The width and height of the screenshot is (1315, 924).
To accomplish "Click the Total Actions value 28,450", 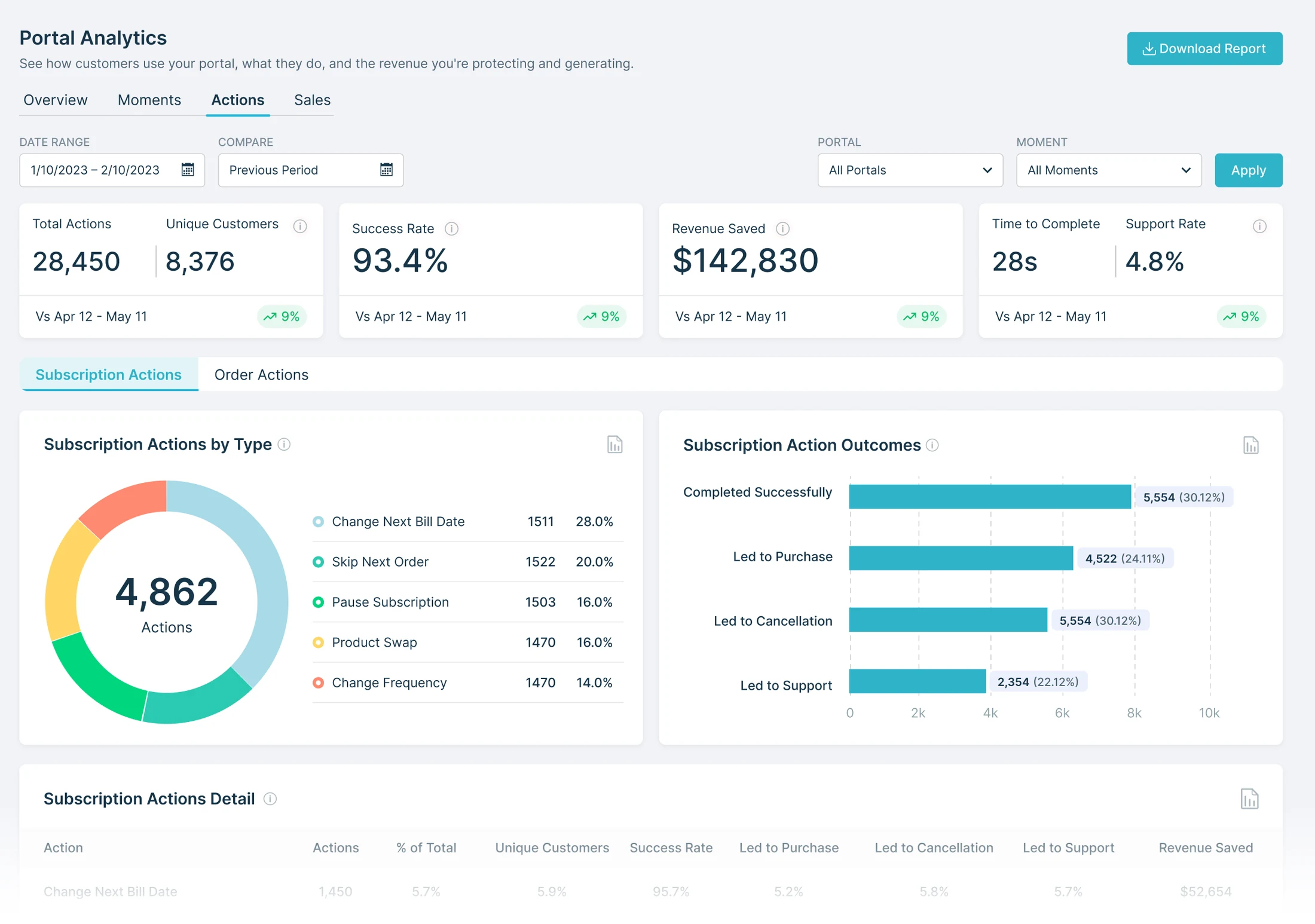I will 77,261.
